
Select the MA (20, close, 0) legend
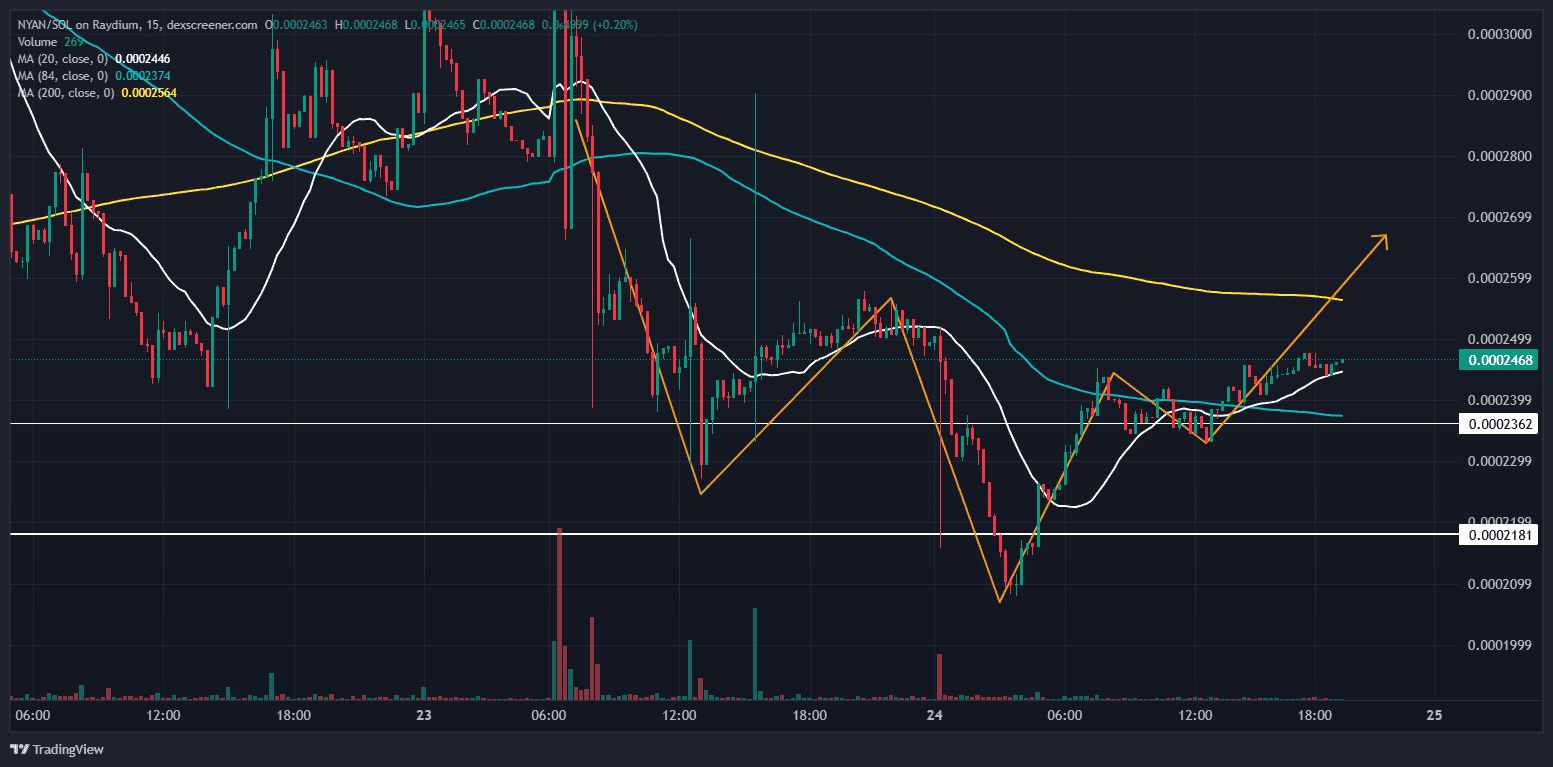[62, 59]
